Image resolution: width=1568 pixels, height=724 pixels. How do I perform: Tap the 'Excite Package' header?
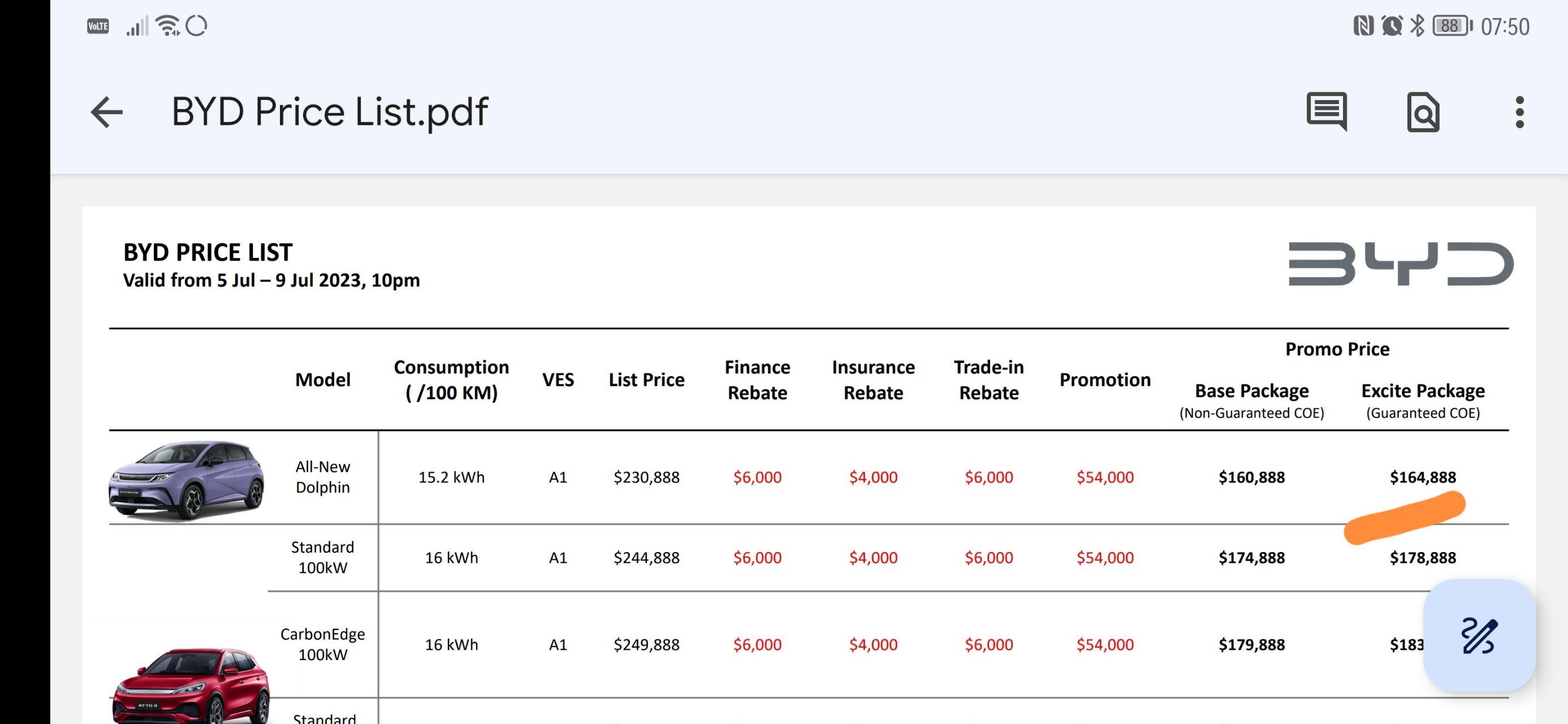tap(1423, 390)
